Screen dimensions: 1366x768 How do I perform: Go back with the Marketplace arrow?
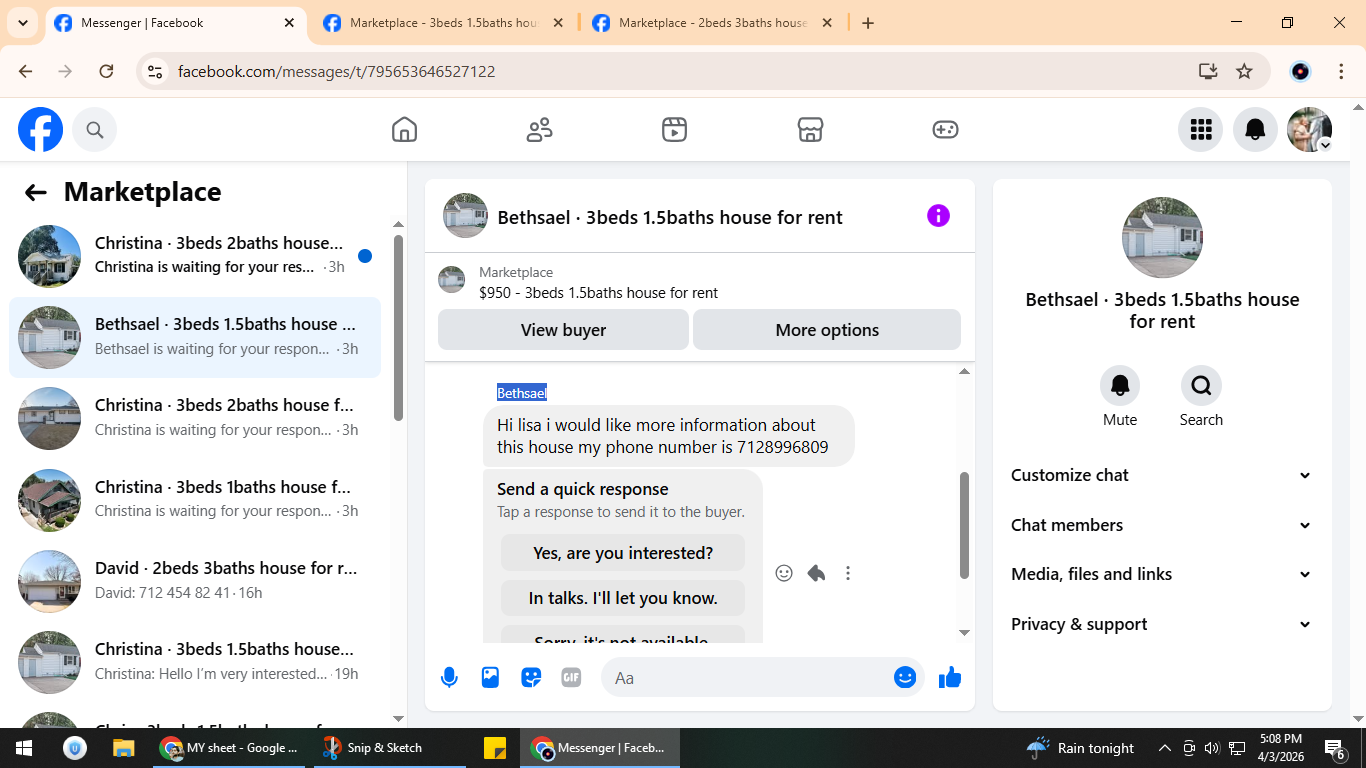(36, 192)
